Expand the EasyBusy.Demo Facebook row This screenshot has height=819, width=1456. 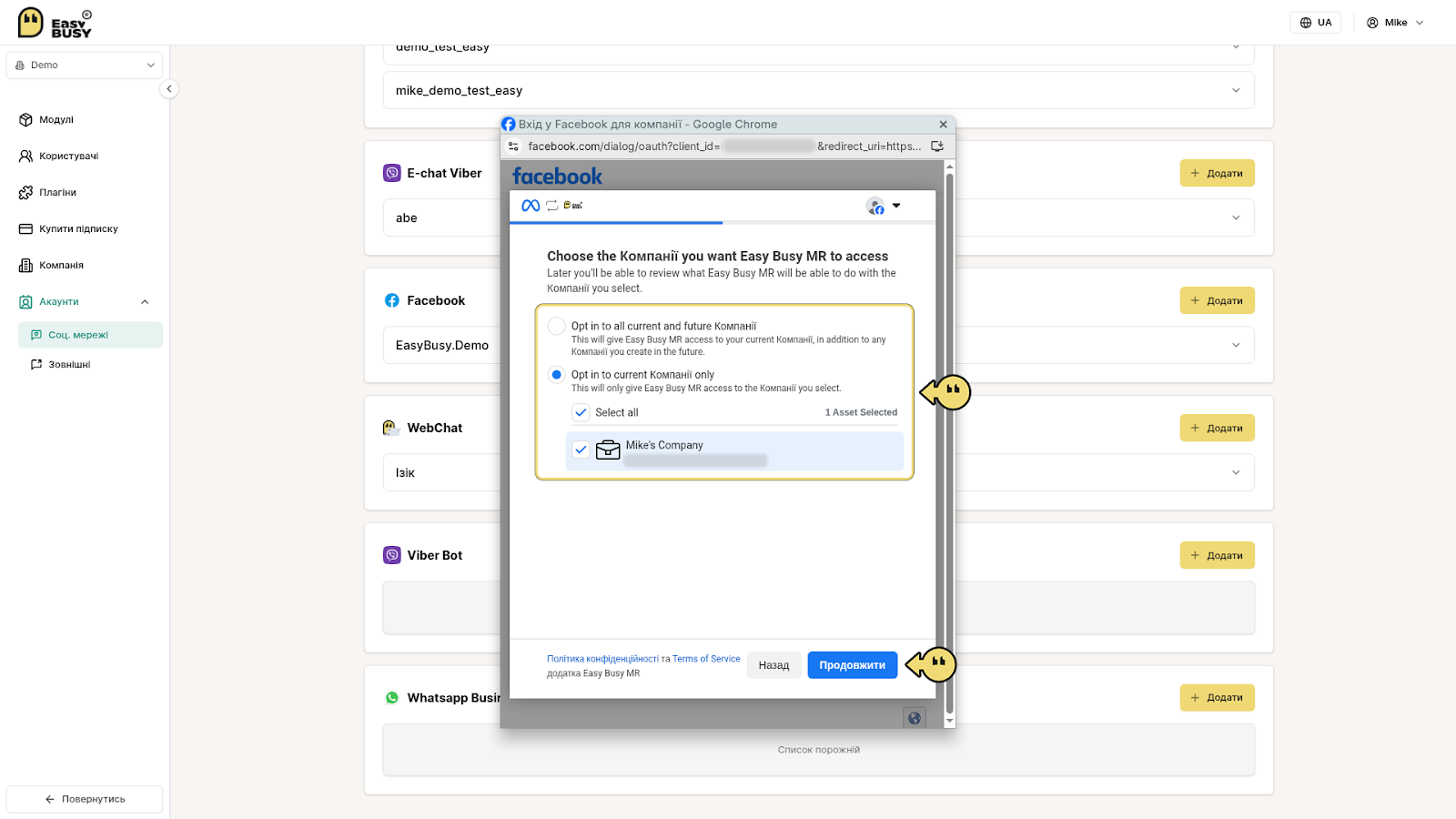pos(1236,345)
